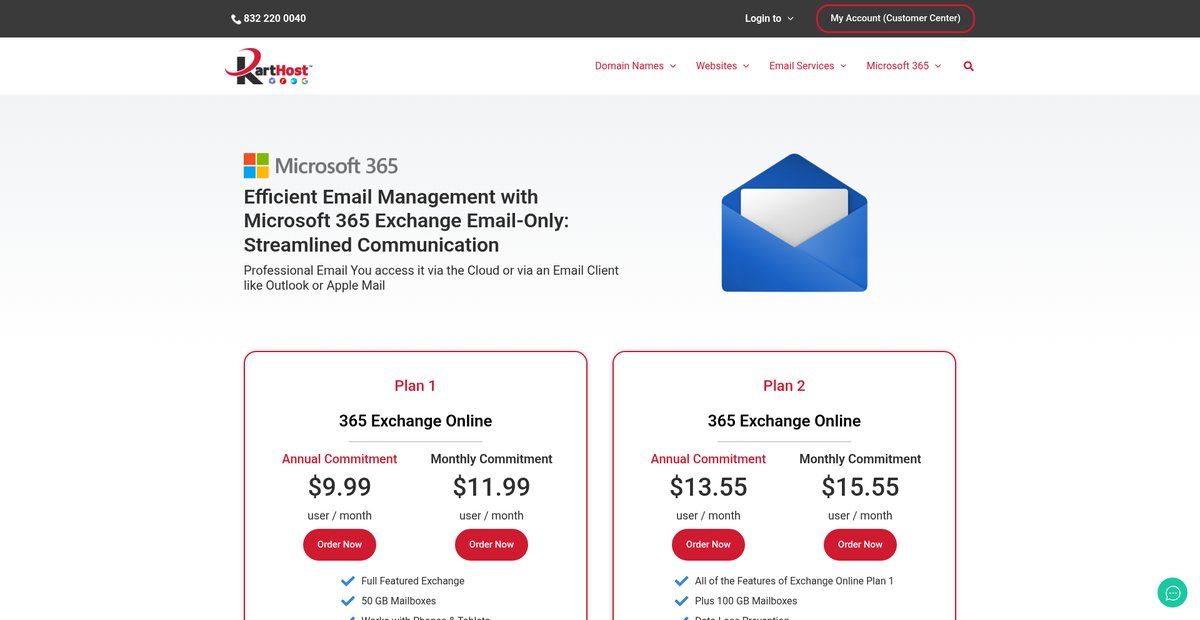The width and height of the screenshot is (1200, 620).
Task: Click Efficient Email Management headline
Action: tap(406, 221)
